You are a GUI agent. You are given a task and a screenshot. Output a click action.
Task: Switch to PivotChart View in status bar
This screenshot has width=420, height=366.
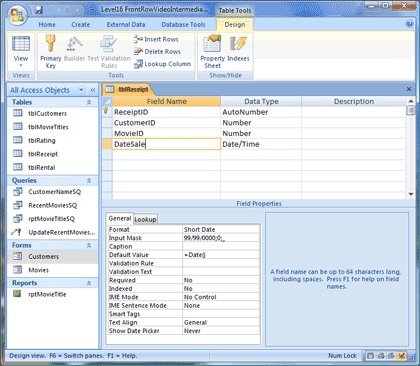coord(391,356)
